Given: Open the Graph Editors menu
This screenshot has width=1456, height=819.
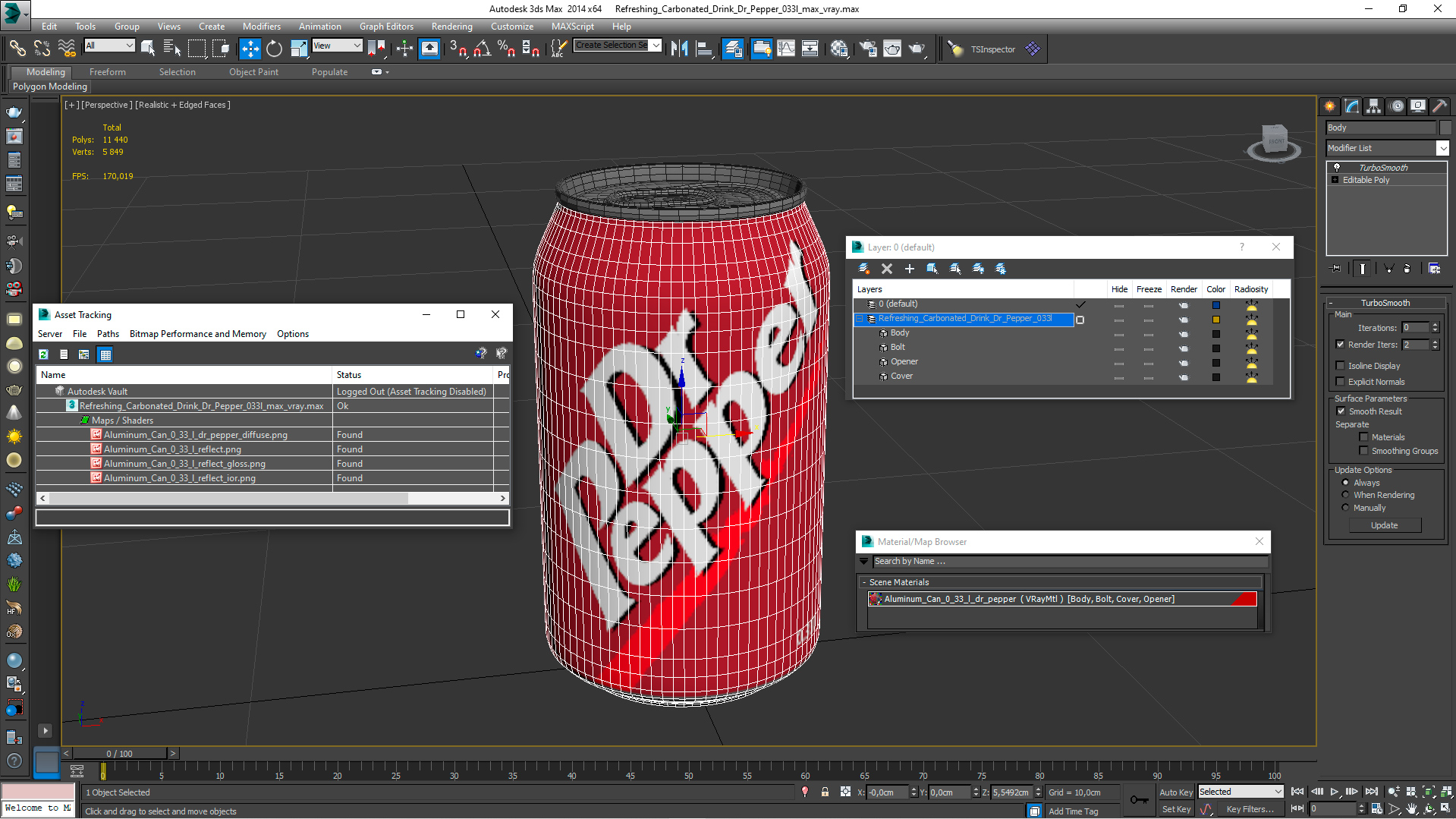Looking at the screenshot, I should 386,27.
